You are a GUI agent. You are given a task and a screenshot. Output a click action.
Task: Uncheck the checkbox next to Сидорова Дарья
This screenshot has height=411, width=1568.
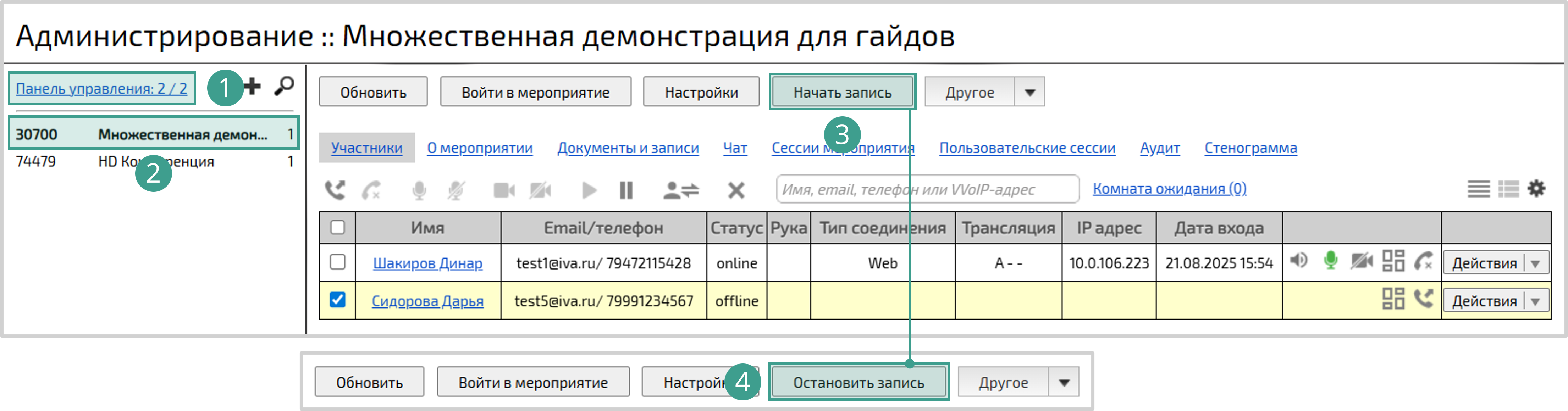pyautogui.click(x=337, y=300)
